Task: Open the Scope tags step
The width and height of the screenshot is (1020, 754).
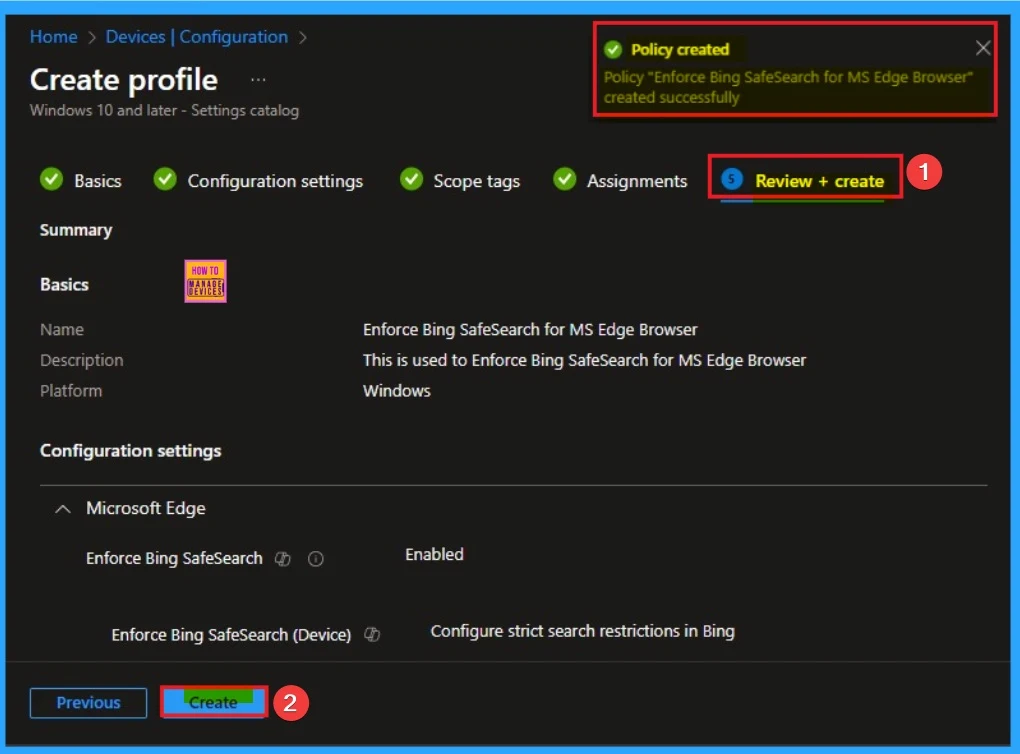Action: (477, 181)
